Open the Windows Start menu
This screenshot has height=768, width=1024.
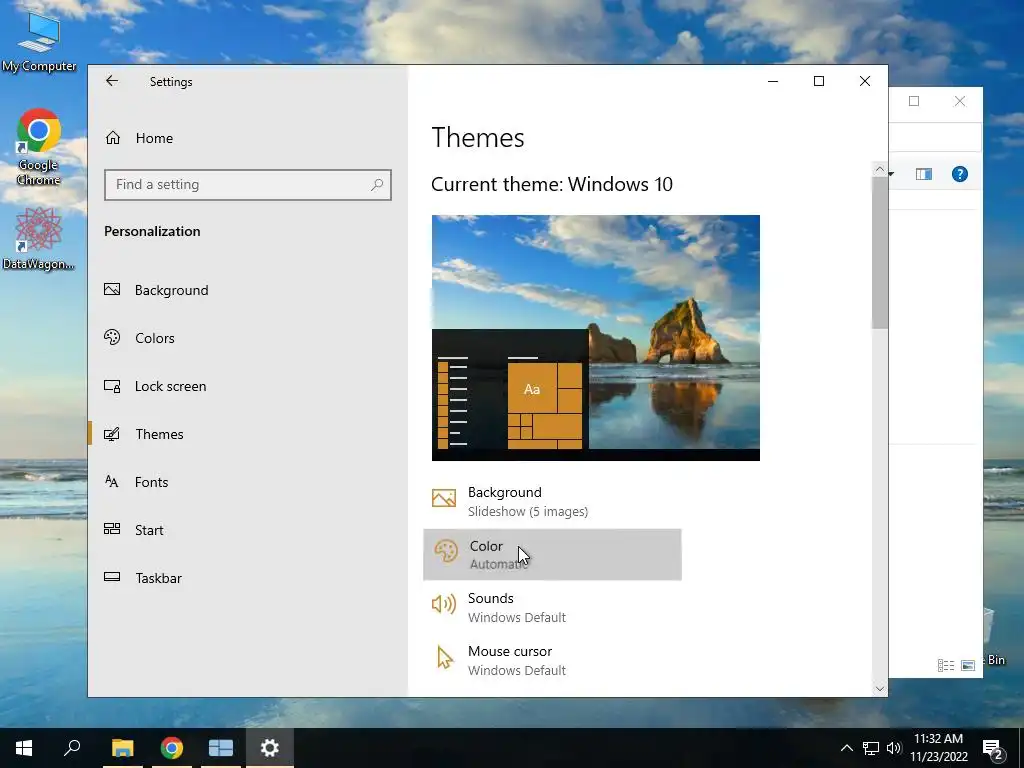coord(24,748)
